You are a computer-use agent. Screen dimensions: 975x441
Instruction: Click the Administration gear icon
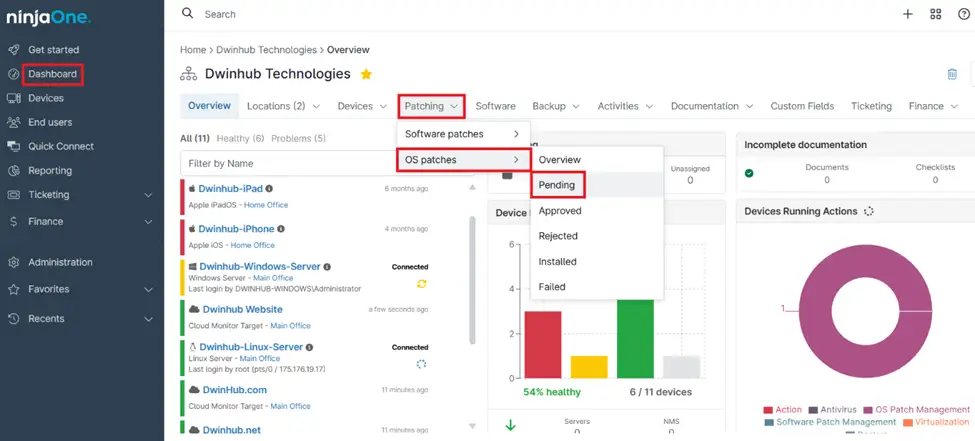click(x=14, y=262)
